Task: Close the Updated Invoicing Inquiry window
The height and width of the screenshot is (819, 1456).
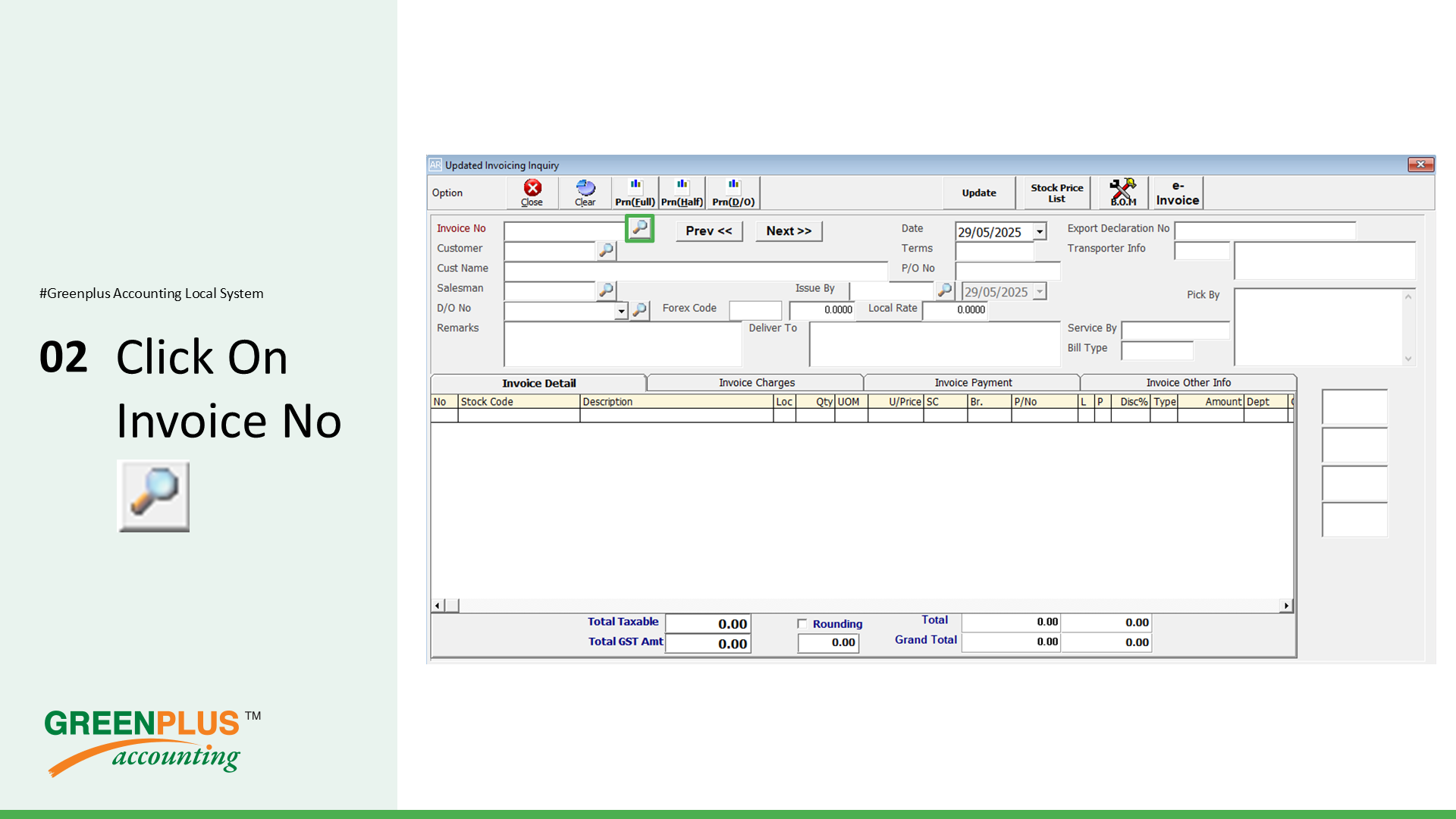Action: point(1420,165)
